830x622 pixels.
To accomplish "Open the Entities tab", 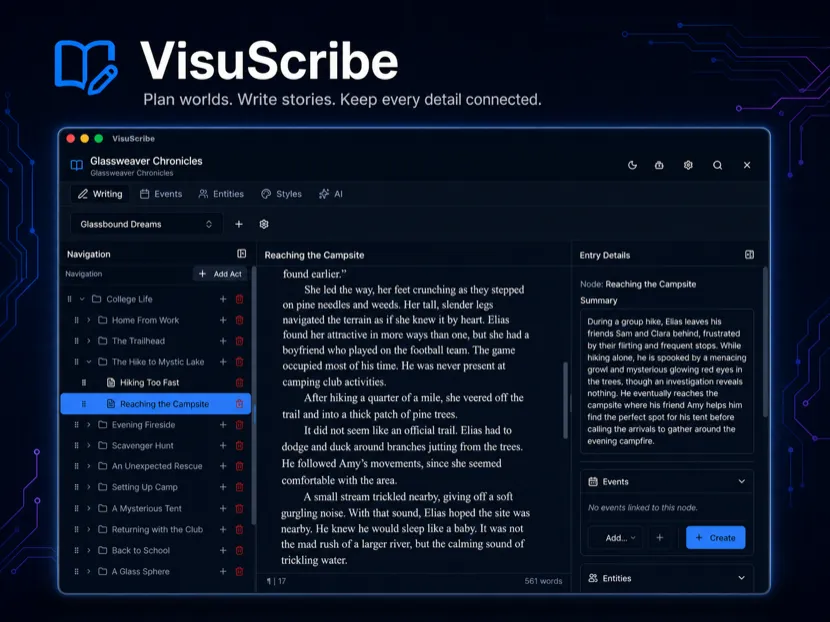I will tap(221, 194).
